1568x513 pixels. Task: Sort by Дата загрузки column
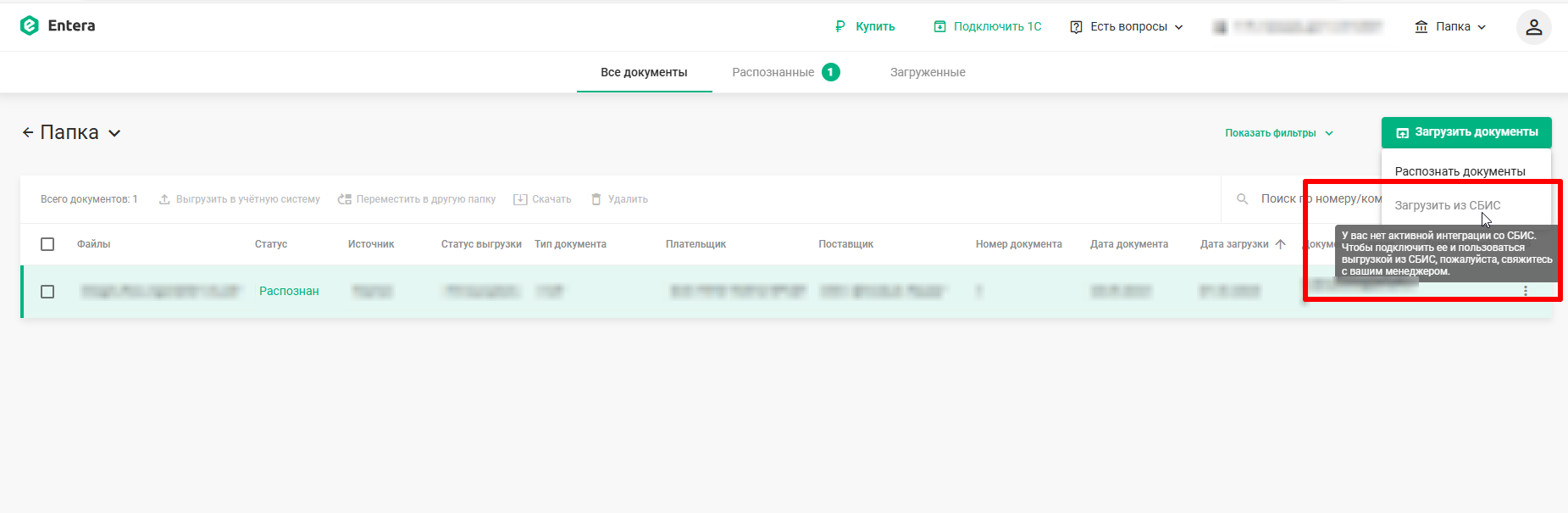point(1234,244)
